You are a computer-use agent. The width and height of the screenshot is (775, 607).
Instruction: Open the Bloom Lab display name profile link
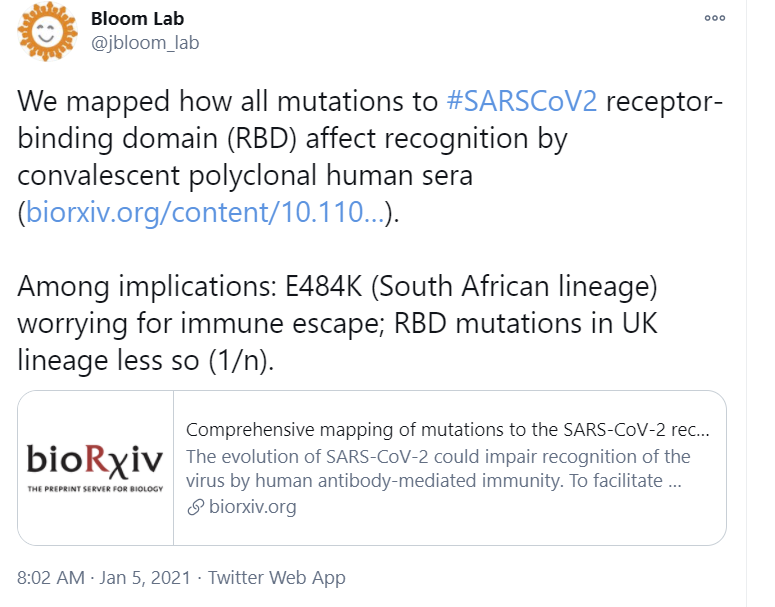(137, 19)
